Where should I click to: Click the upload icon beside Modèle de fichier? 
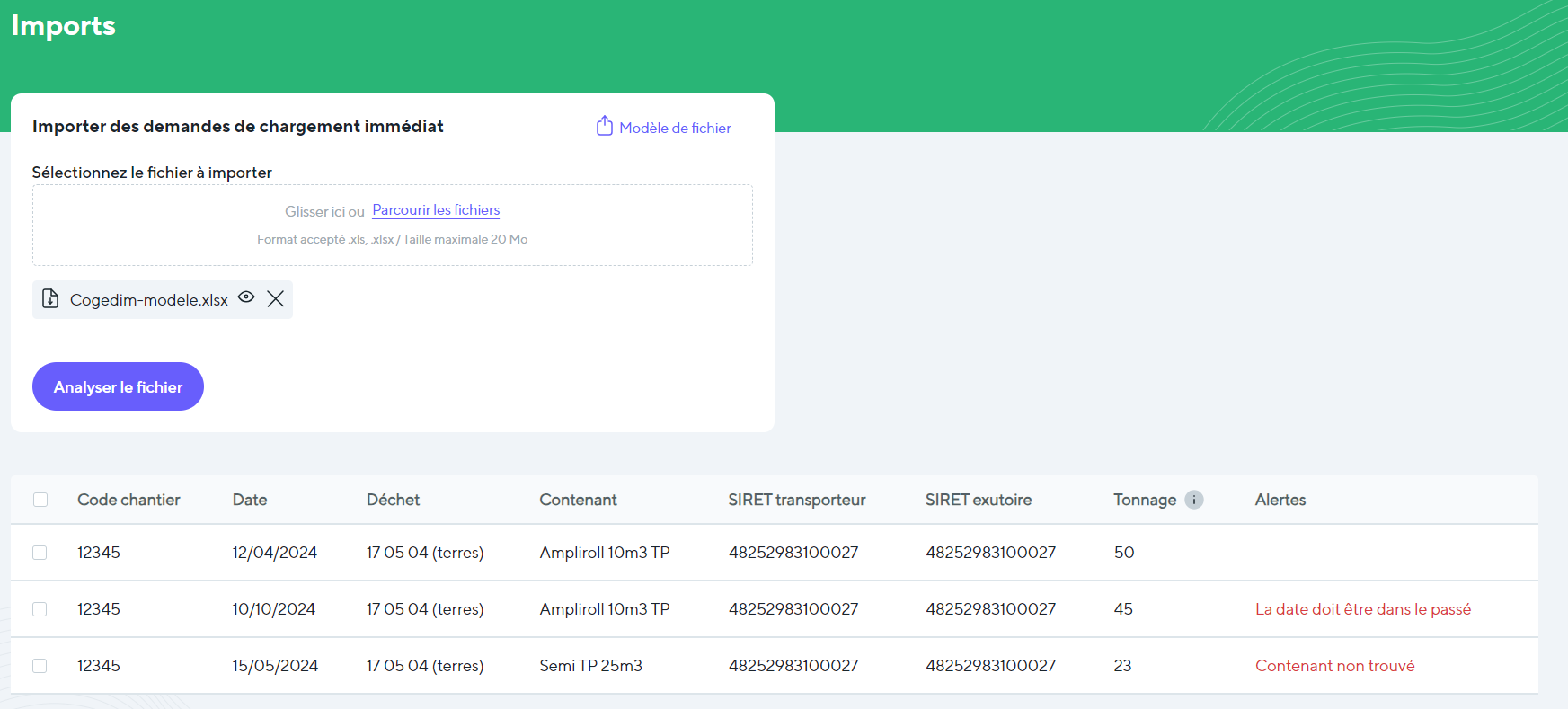pyautogui.click(x=605, y=126)
